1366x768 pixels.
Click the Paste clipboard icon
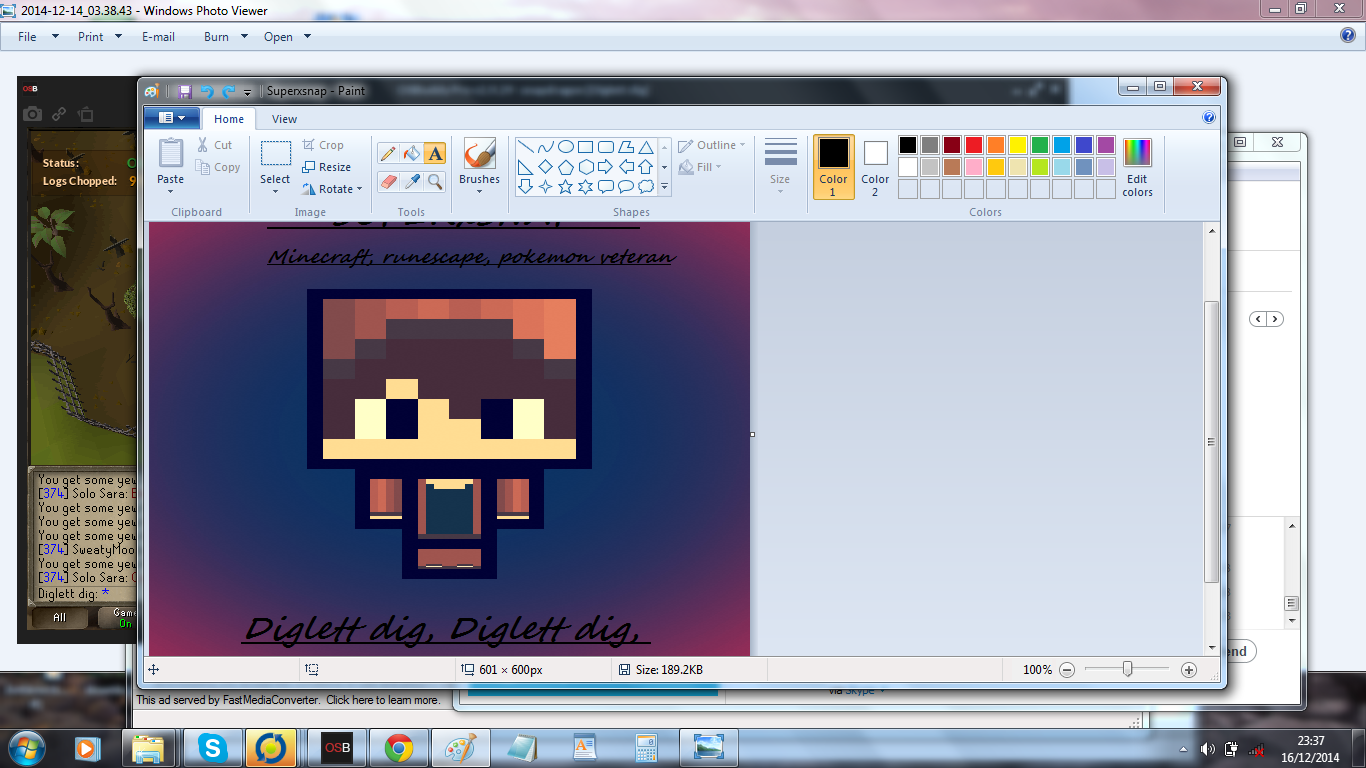tap(171, 153)
